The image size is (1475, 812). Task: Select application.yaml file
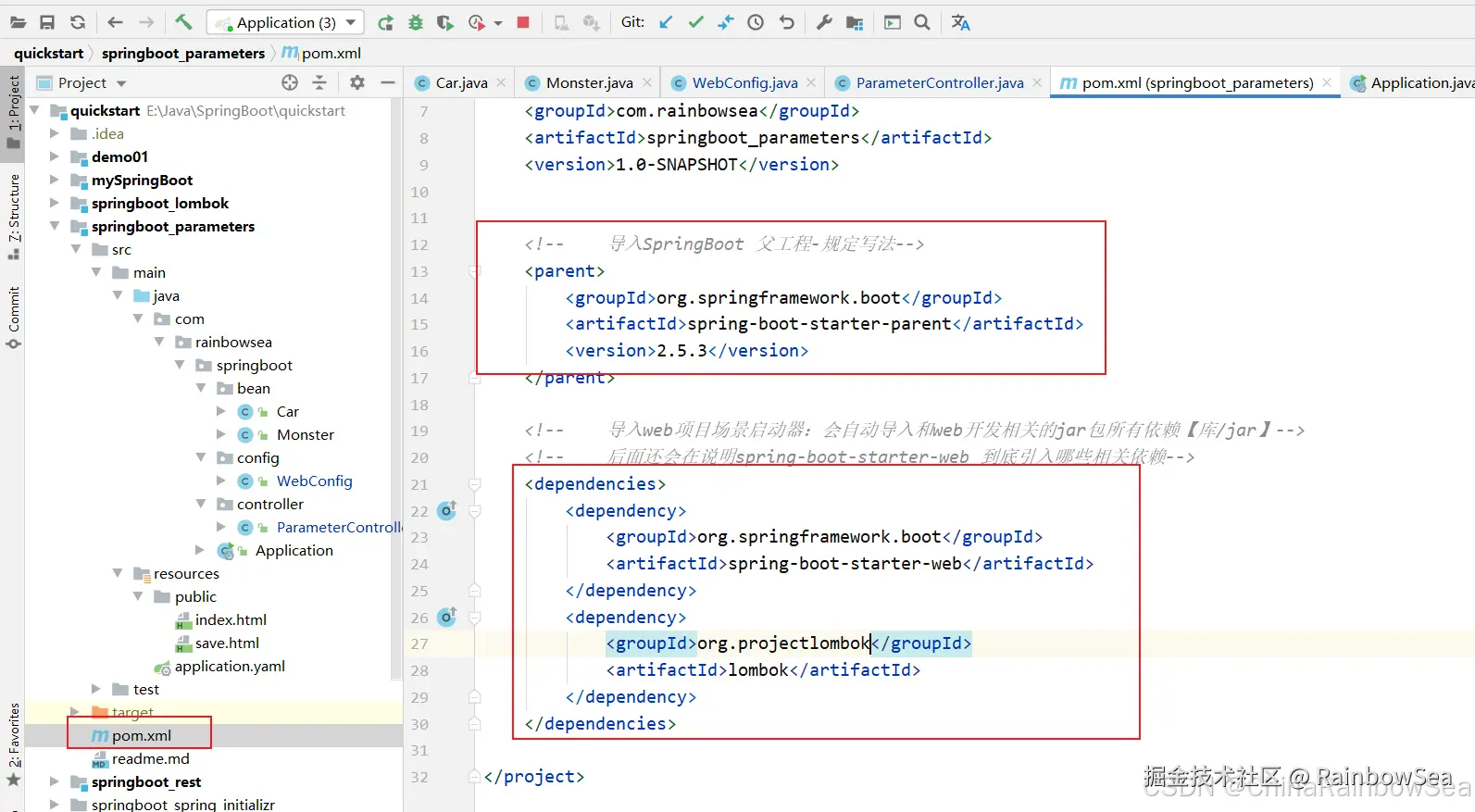coord(230,666)
